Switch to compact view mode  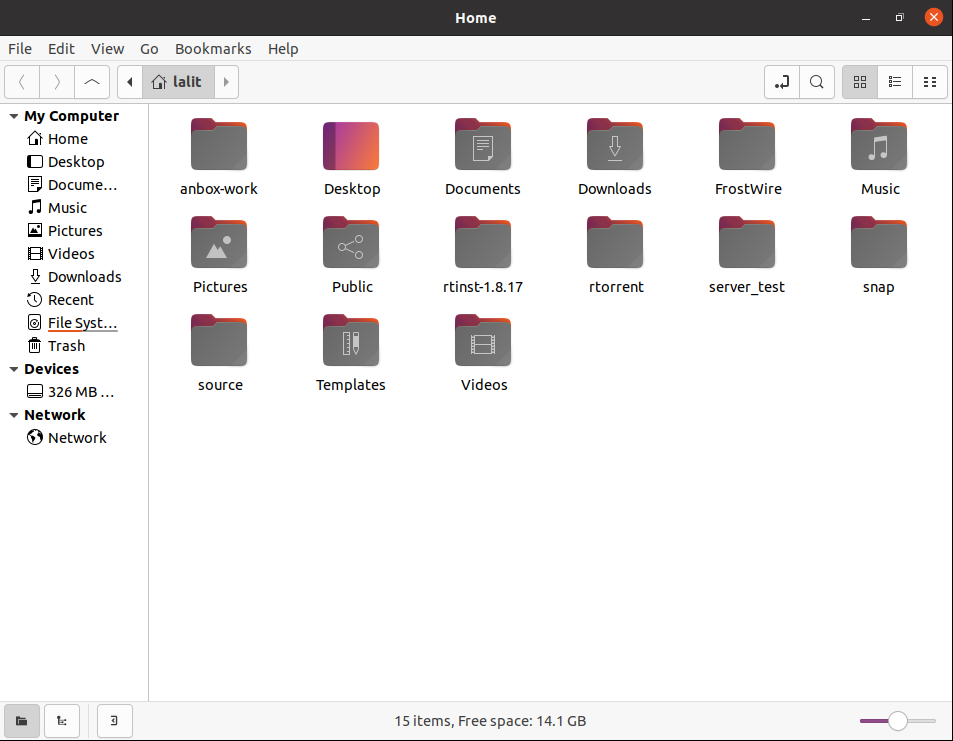click(930, 82)
